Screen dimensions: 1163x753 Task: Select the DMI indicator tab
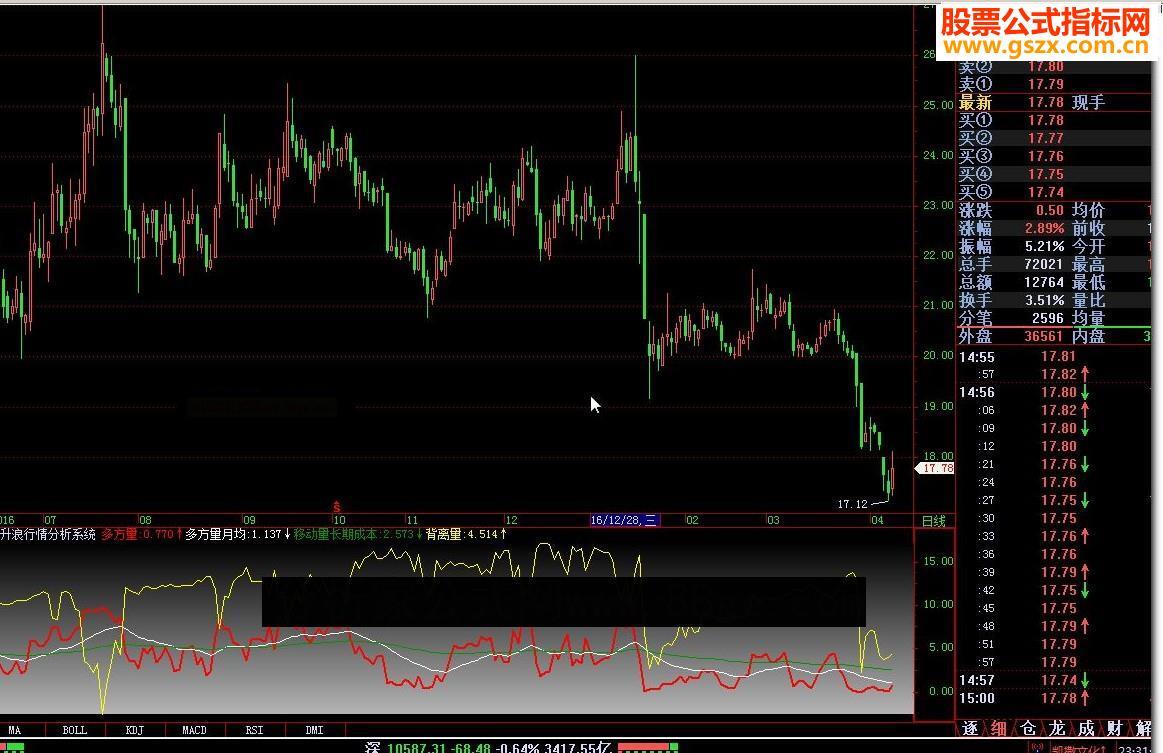[313, 730]
